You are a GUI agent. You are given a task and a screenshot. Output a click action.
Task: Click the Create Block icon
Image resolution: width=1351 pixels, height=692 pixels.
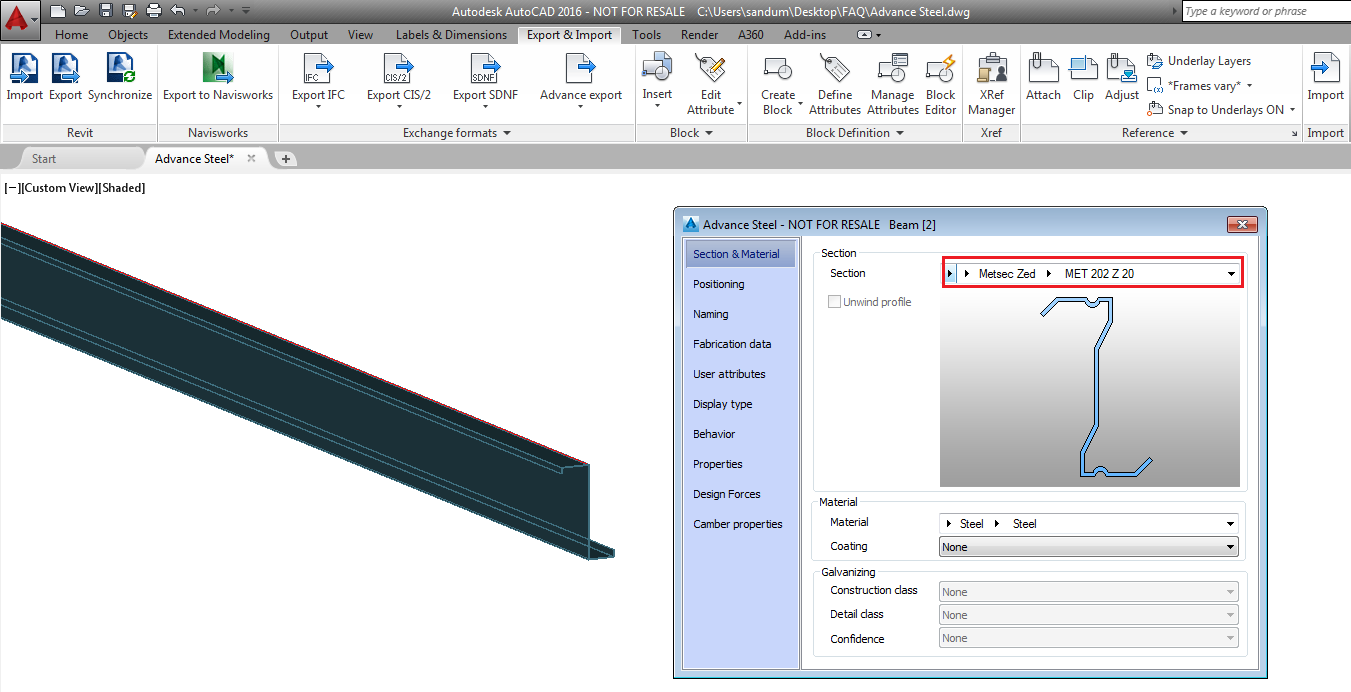coord(778,69)
